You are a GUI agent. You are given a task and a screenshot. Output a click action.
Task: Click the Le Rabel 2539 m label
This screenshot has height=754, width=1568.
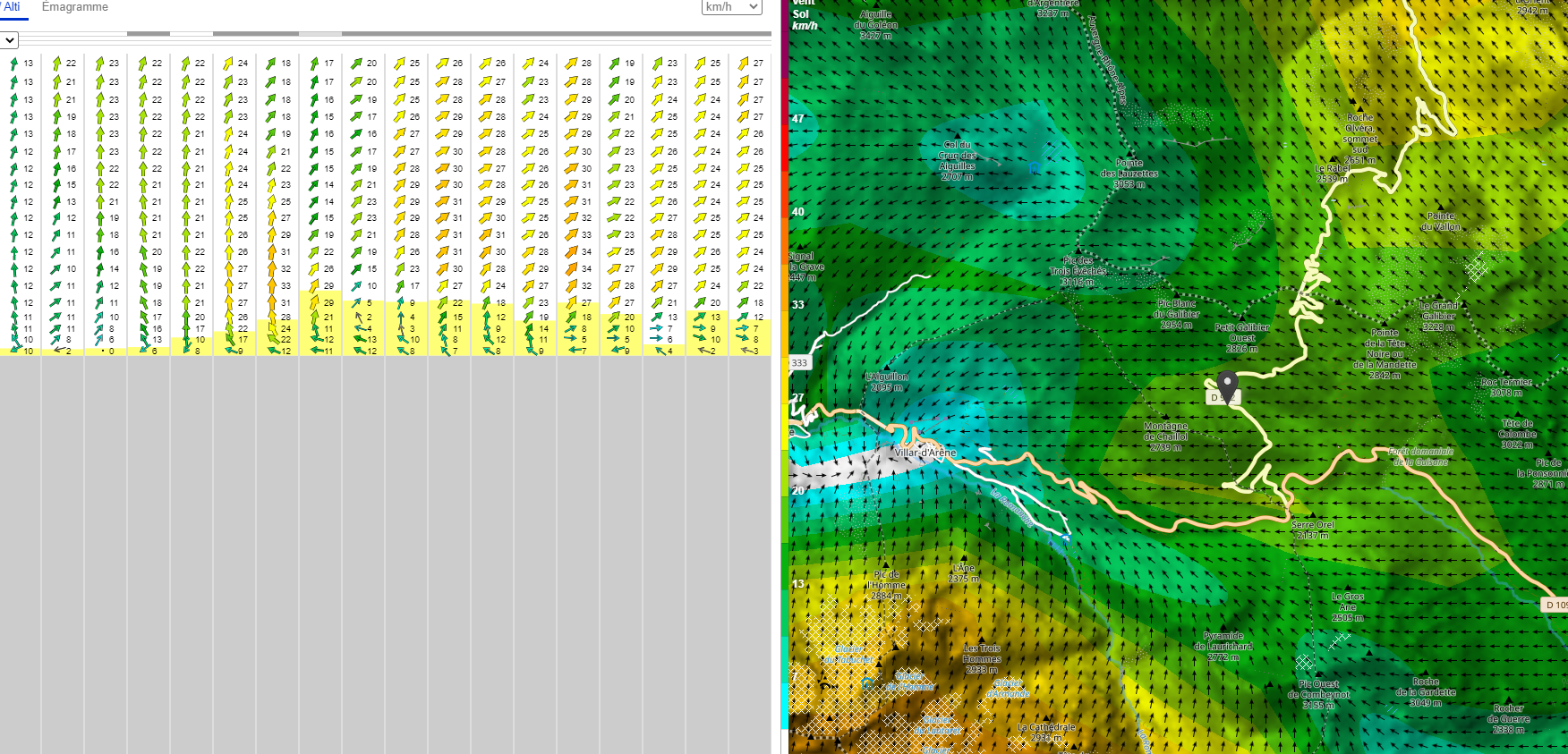pyautogui.click(x=1333, y=174)
